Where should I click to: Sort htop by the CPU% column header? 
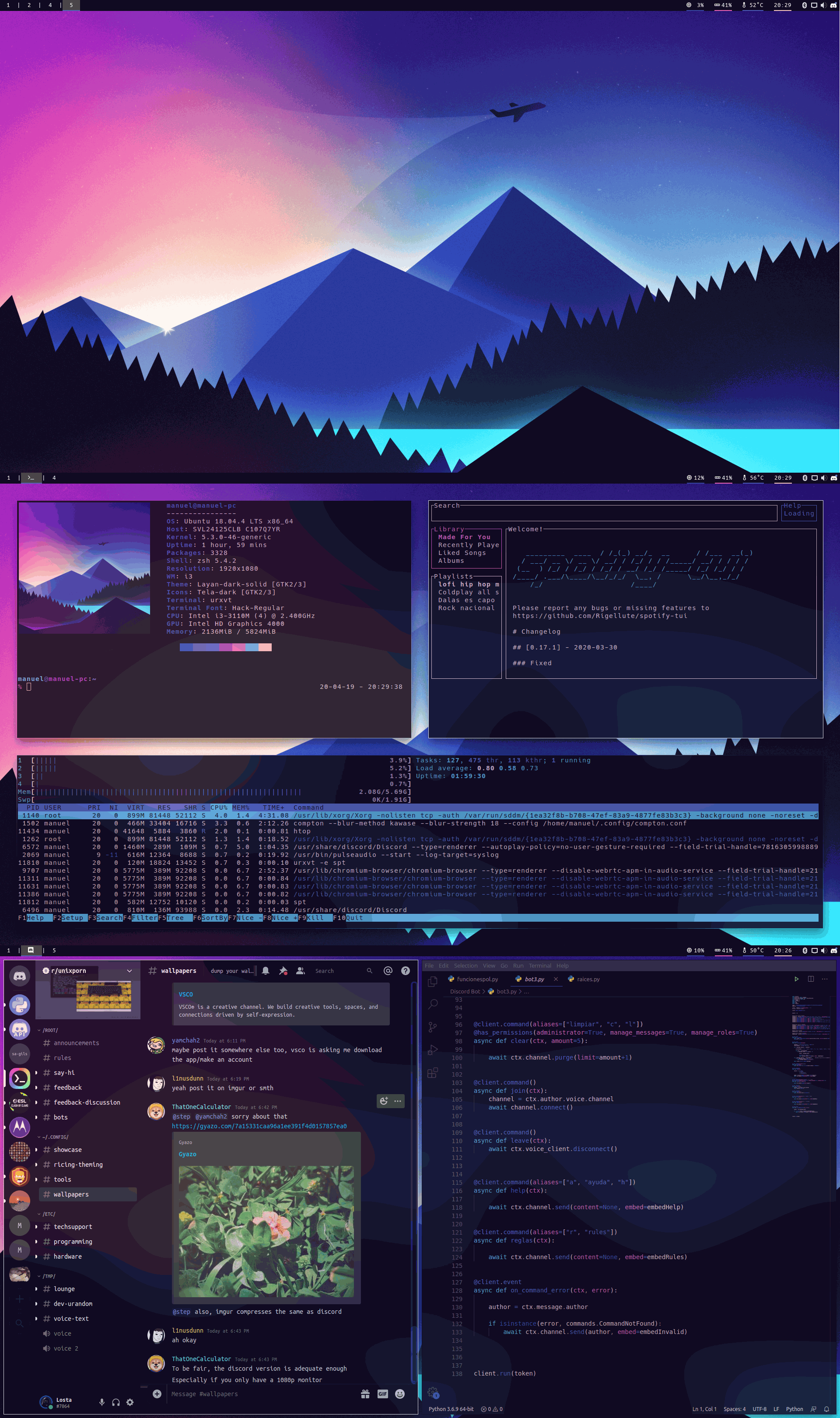tap(219, 807)
